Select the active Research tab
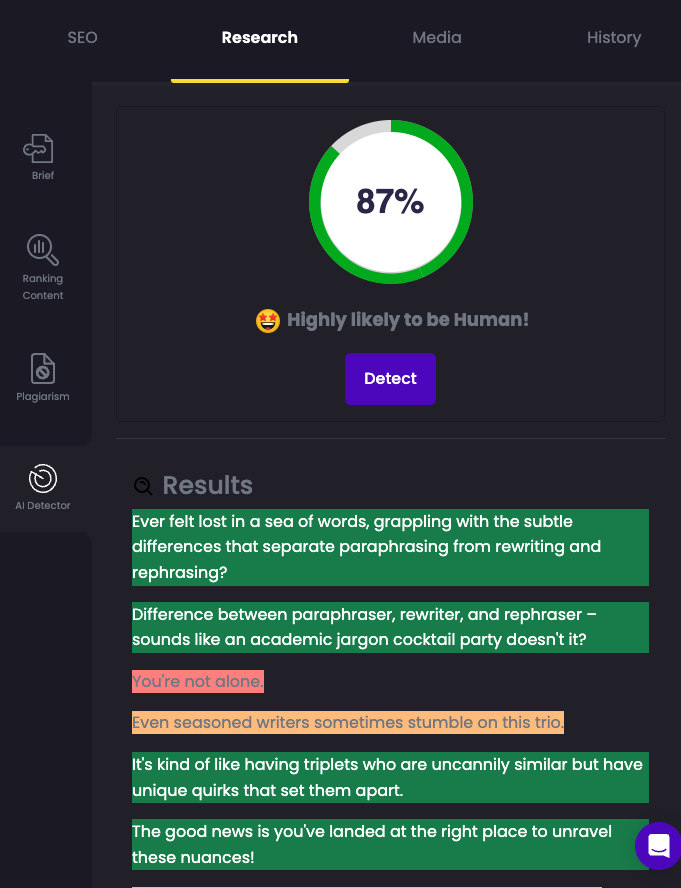Viewport: 681px width, 888px height. [259, 37]
